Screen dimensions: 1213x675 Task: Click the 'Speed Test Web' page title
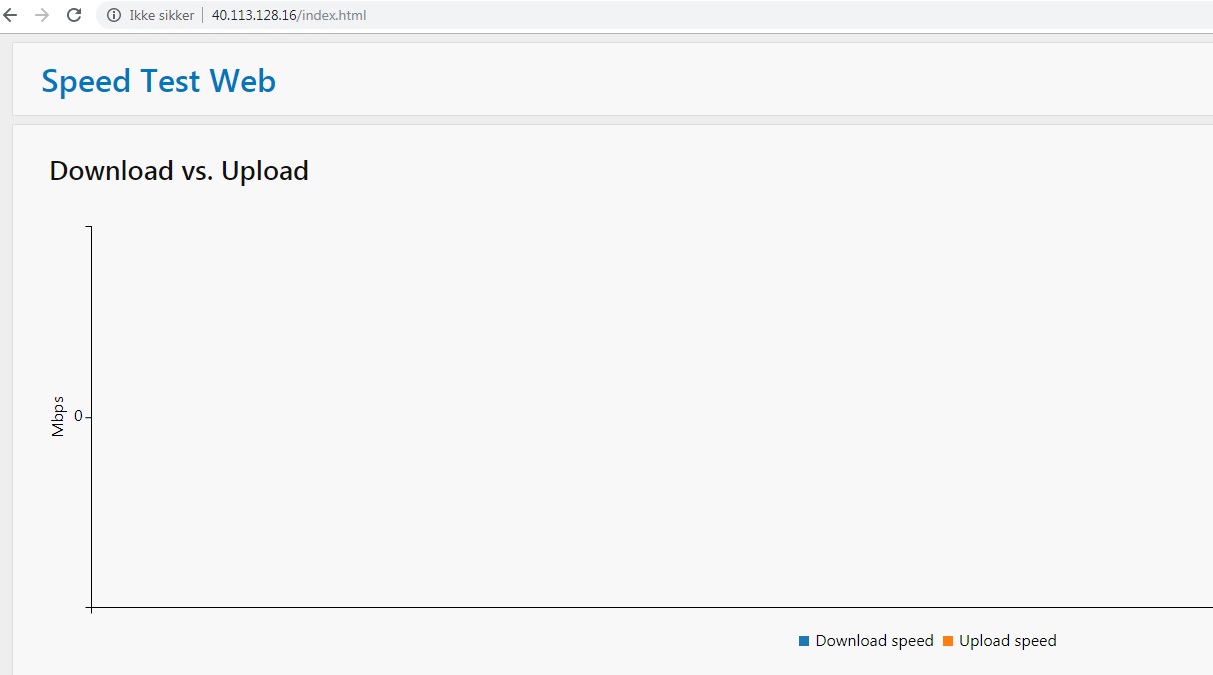pos(158,80)
